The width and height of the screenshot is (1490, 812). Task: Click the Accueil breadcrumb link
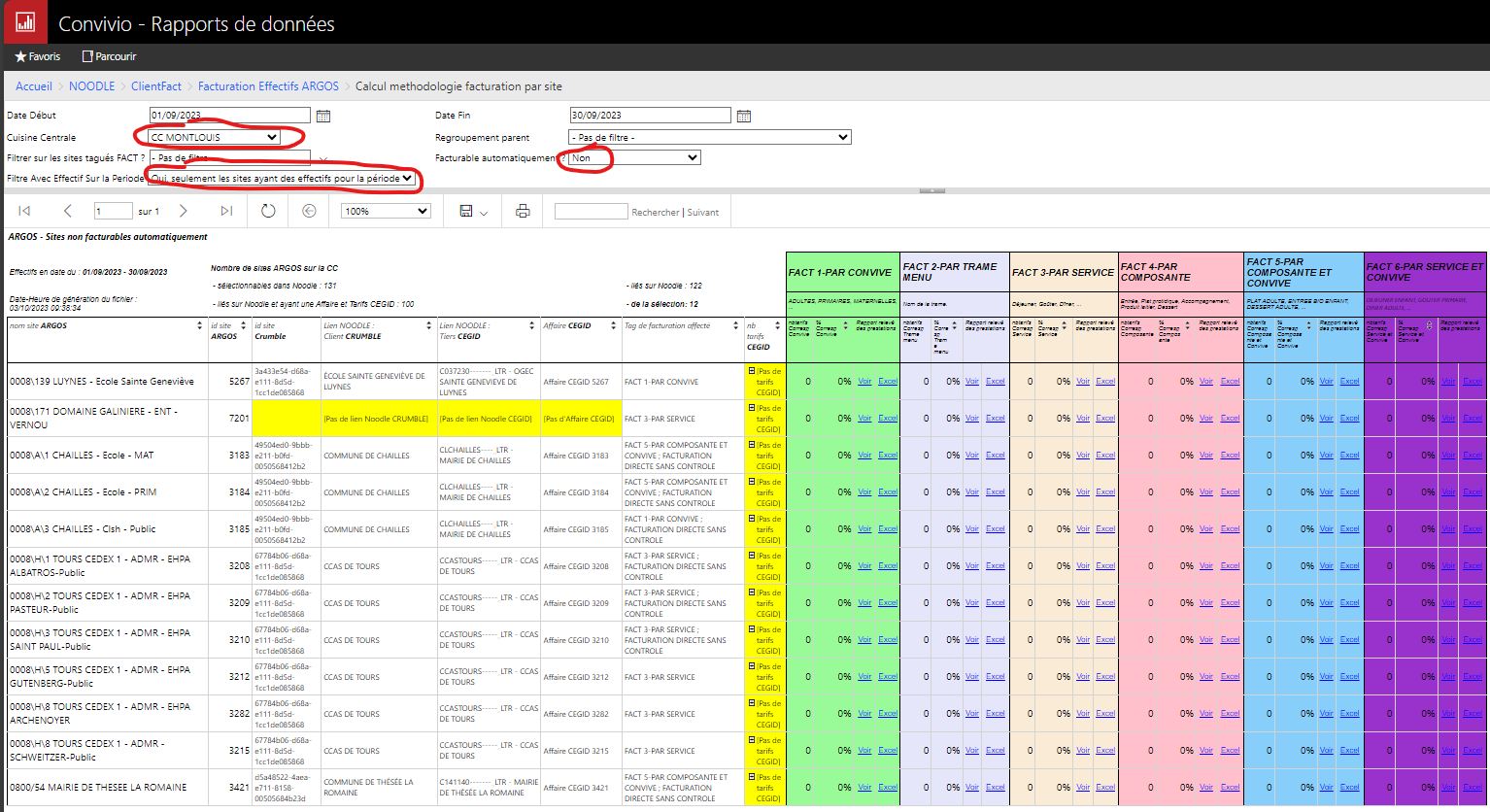[34, 86]
